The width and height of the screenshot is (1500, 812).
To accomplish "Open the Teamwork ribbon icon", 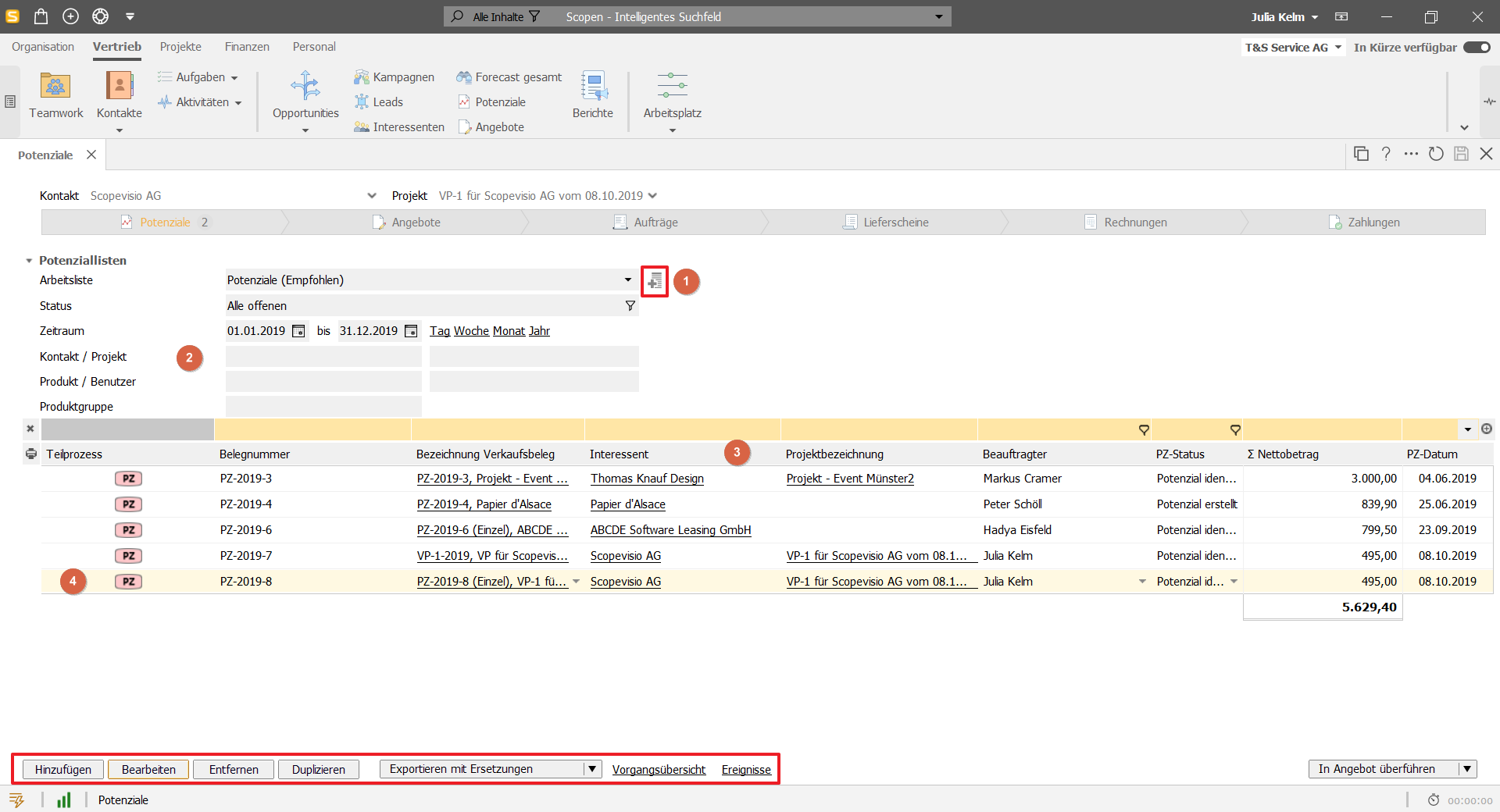I will coord(55,95).
